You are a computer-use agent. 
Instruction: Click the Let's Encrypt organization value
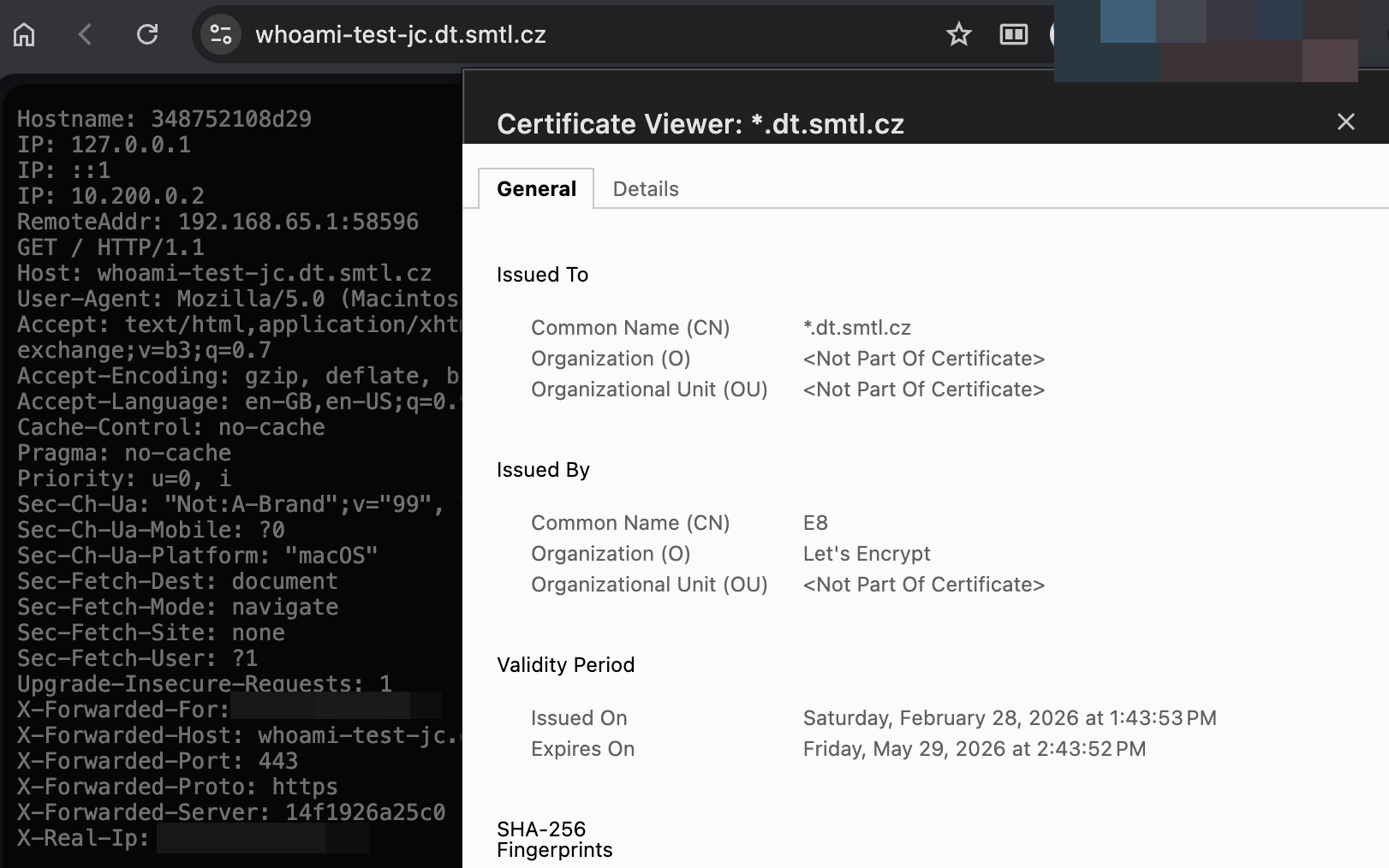click(866, 554)
